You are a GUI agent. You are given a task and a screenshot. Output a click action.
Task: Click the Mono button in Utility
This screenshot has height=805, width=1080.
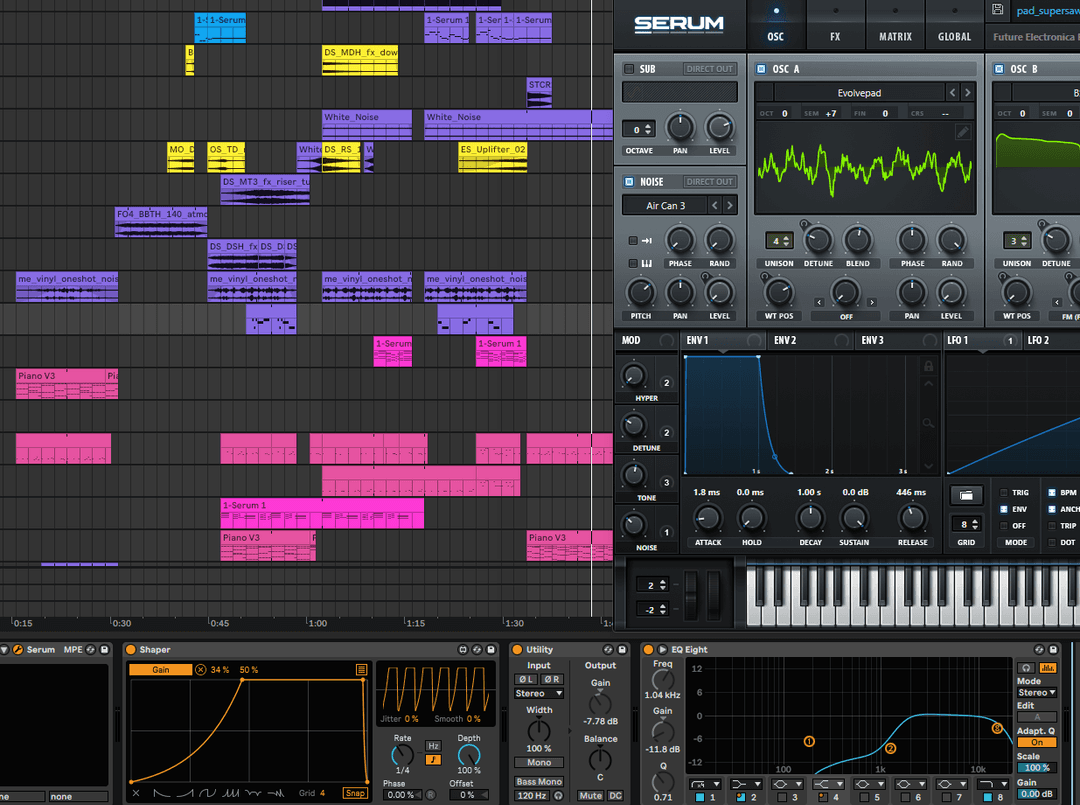pos(539,762)
